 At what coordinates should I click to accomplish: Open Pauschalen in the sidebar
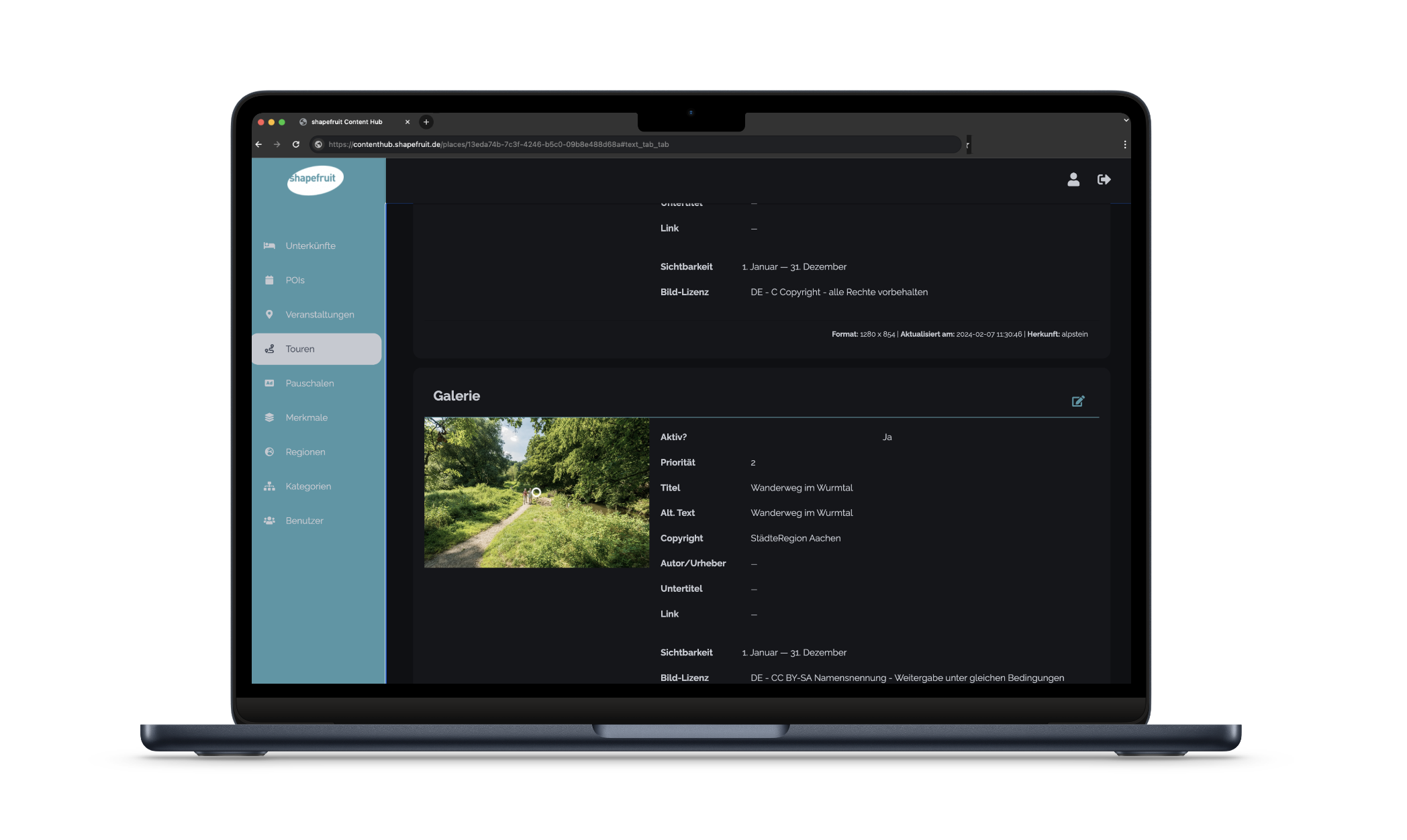(x=309, y=383)
